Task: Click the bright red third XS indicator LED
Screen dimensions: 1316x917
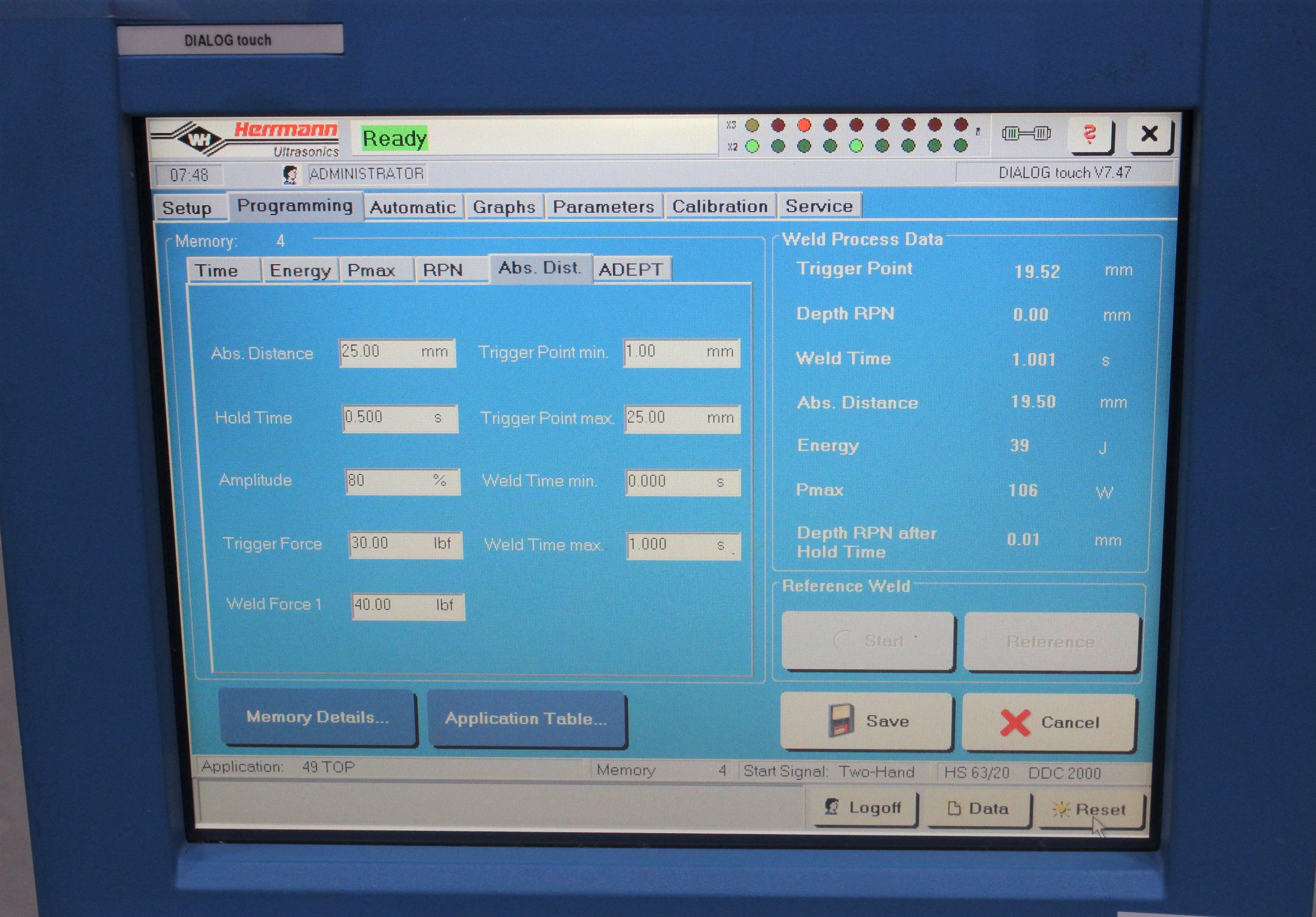Action: pos(804,125)
